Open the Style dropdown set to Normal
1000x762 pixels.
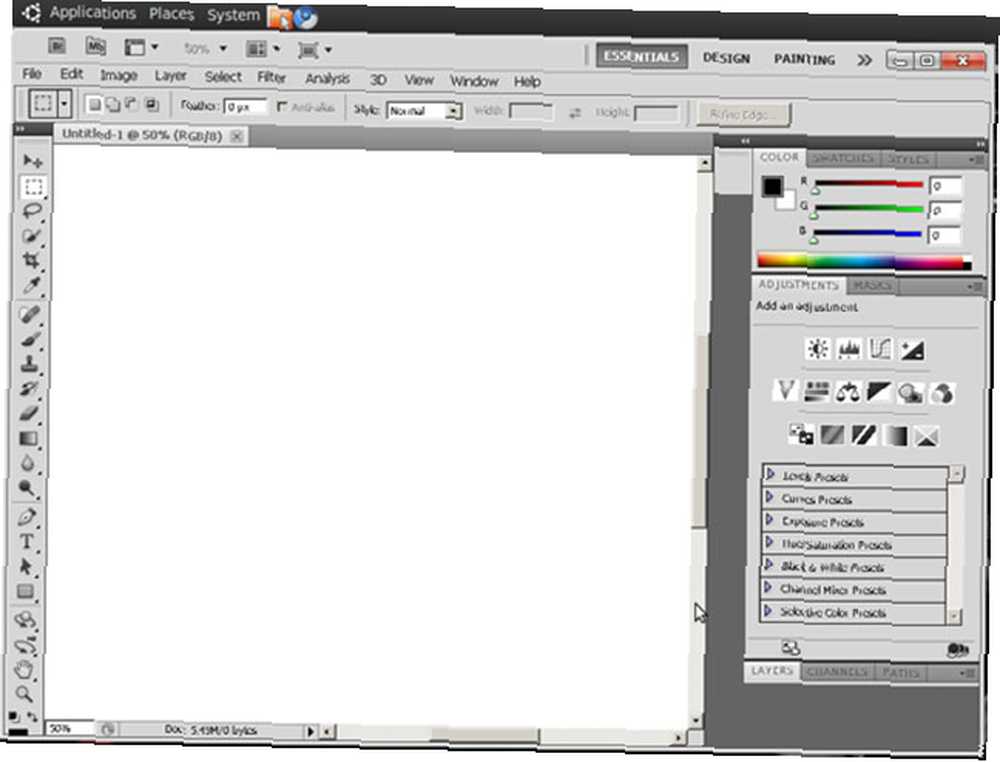point(424,111)
